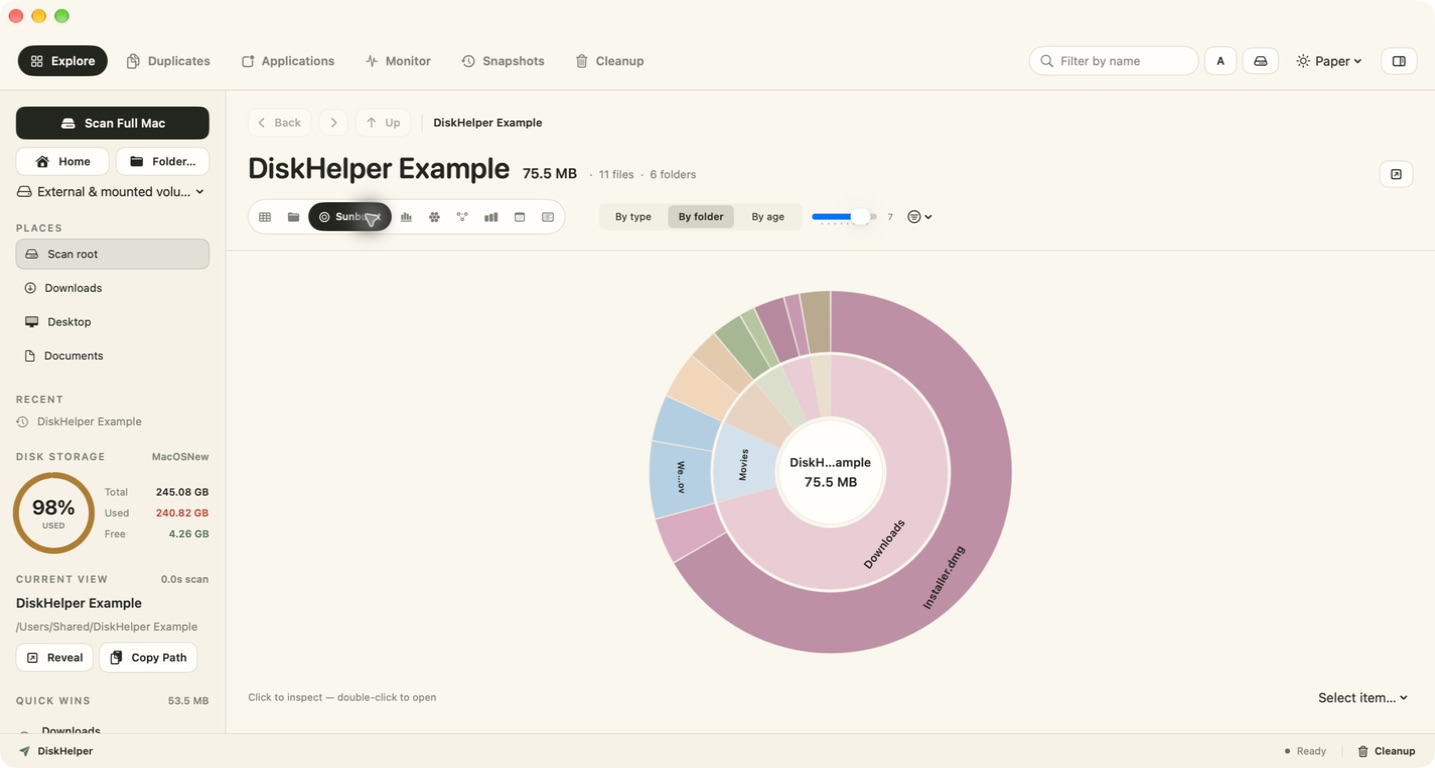This screenshot has width=1435, height=768.
Task: Click the Filter by name field
Action: click(x=1114, y=61)
